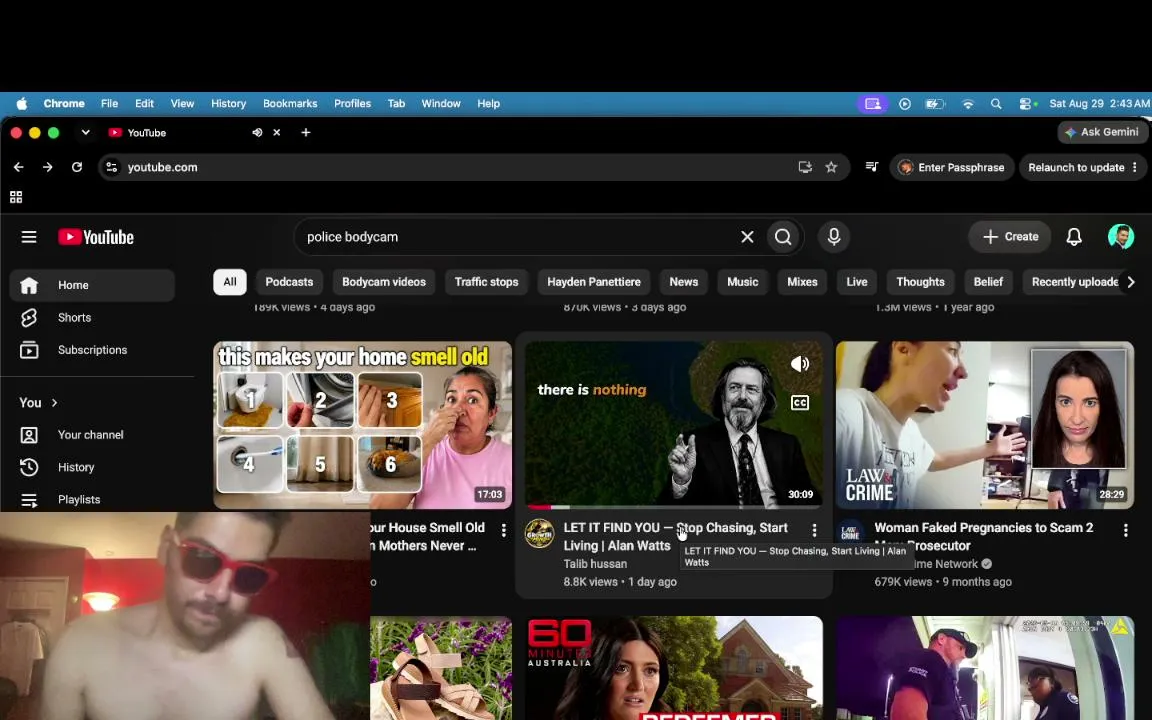1152x720 pixels.
Task: Open the 60 Minutes Australia thumbnail
Action: click(674, 668)
